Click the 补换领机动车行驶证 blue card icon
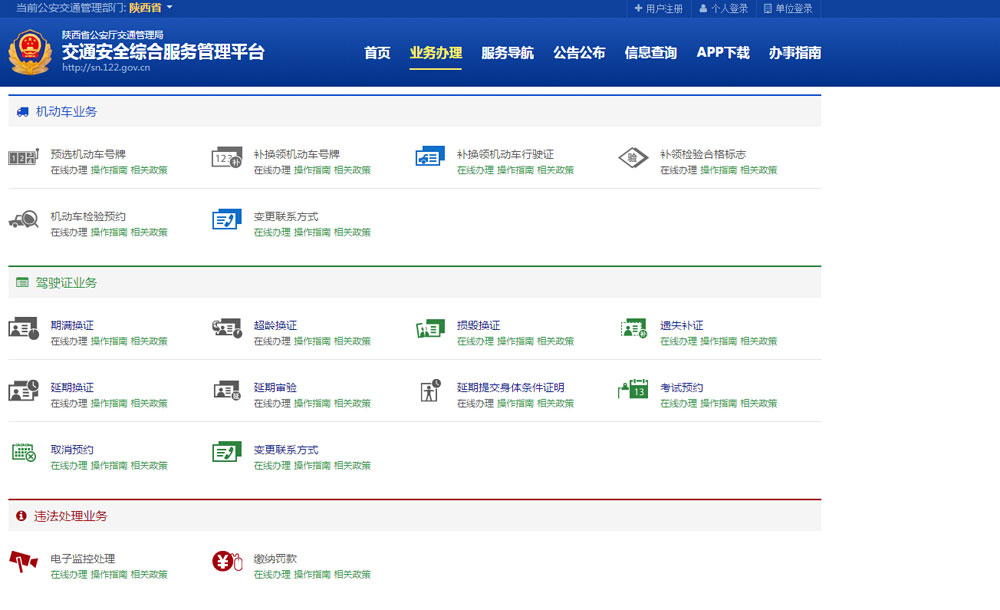The image size is (1000, 610). tap(429, 158)
